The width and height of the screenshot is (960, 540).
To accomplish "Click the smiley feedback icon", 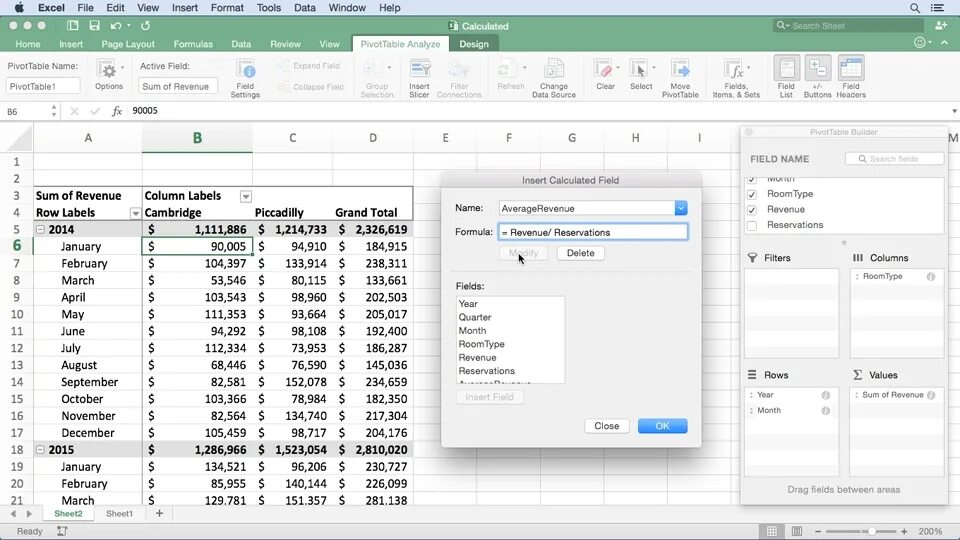I will coord(920,42).
